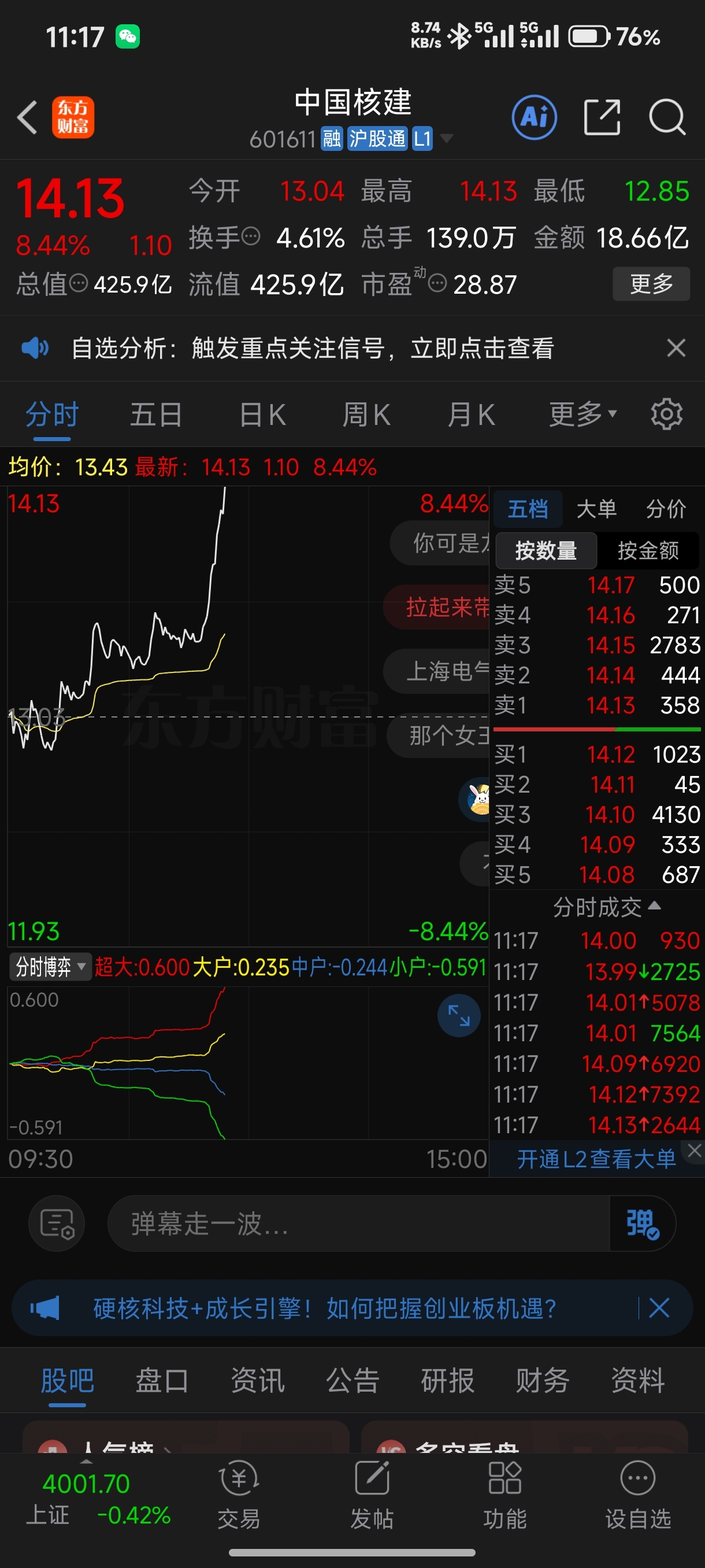Tap the info icon beside 换手
This screenshot has height=1568, width=705.
pyautogui.click(x=251, y=235)
